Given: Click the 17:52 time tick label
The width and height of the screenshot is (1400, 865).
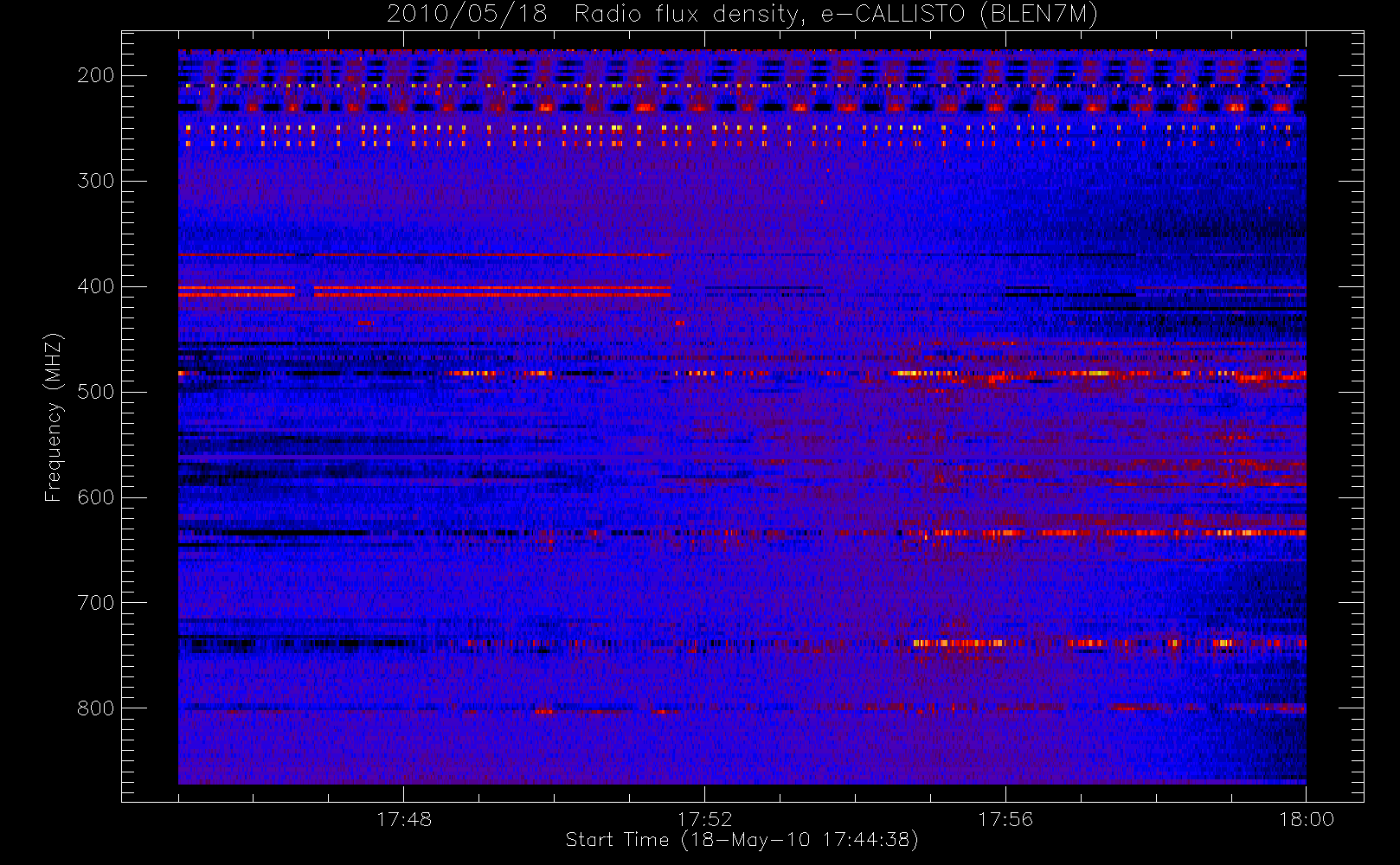Looking at the screenshot, I should (x=704, y=819).
